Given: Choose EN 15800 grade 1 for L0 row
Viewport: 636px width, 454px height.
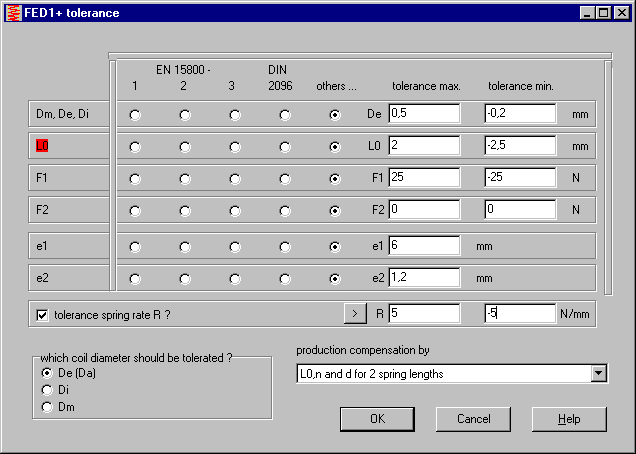Looking at the screenshot, I should click(x=135, y=147).
